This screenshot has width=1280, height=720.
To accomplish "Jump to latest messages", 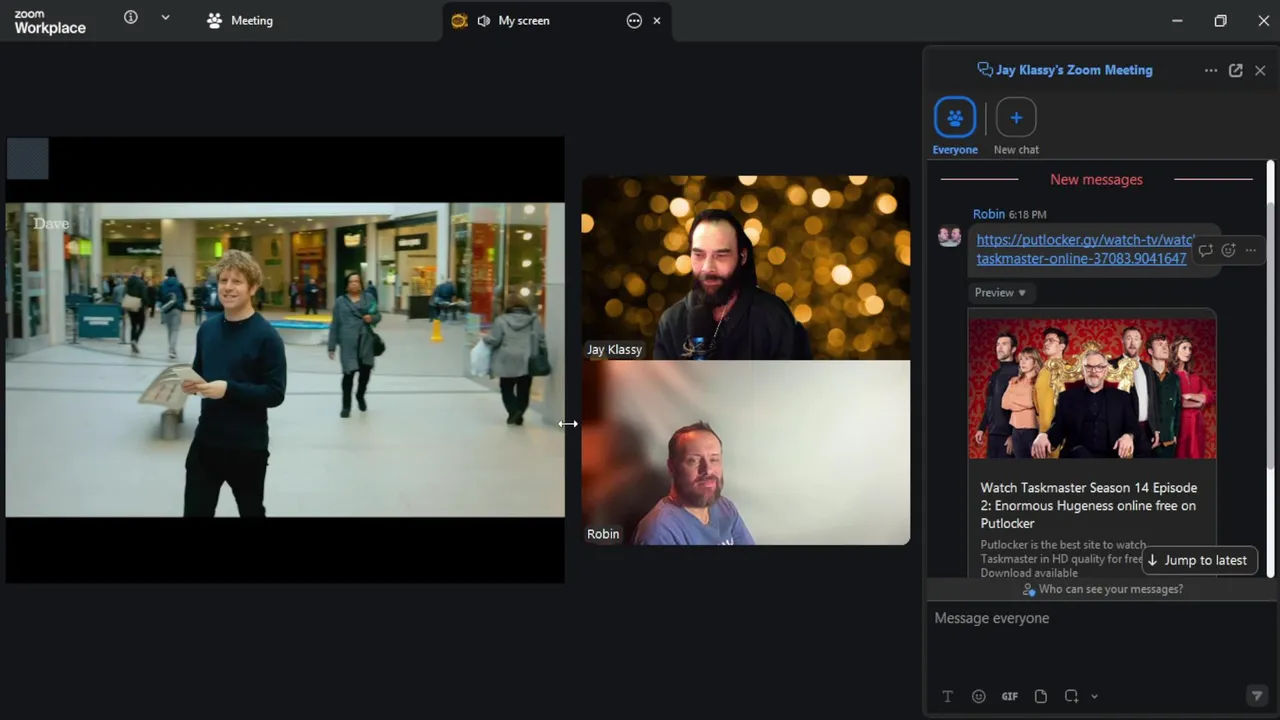I will pos(1198,560).
